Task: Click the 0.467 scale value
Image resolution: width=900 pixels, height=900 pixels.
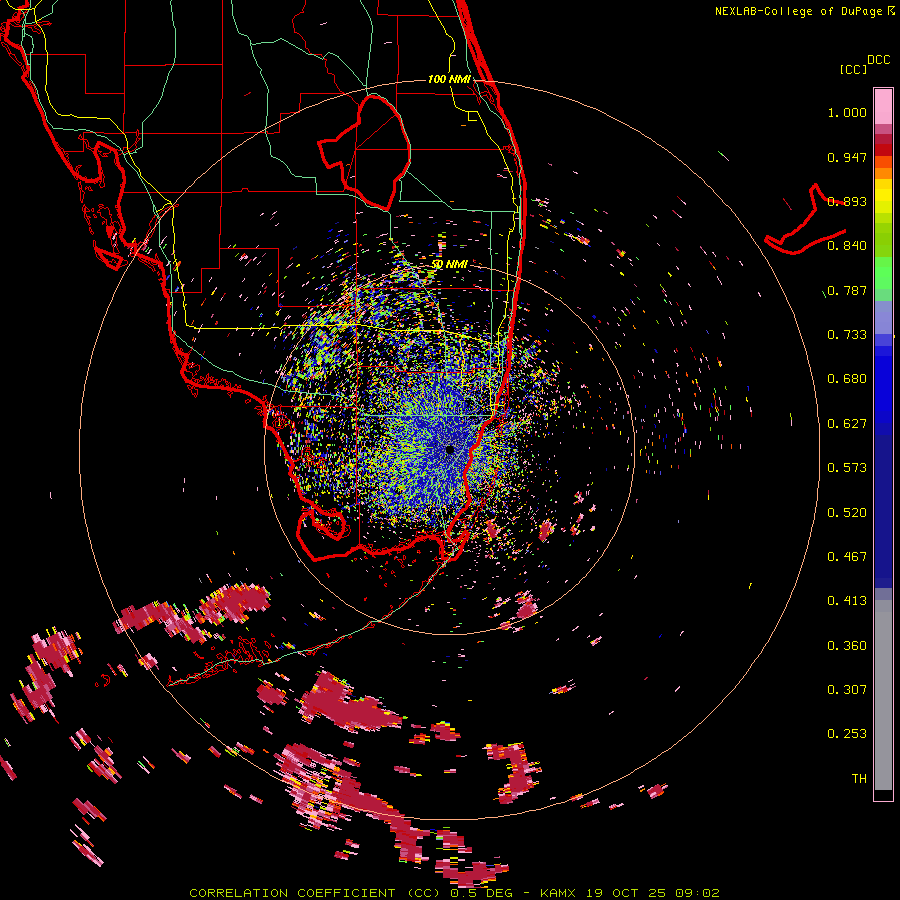Action: point(847,557)
